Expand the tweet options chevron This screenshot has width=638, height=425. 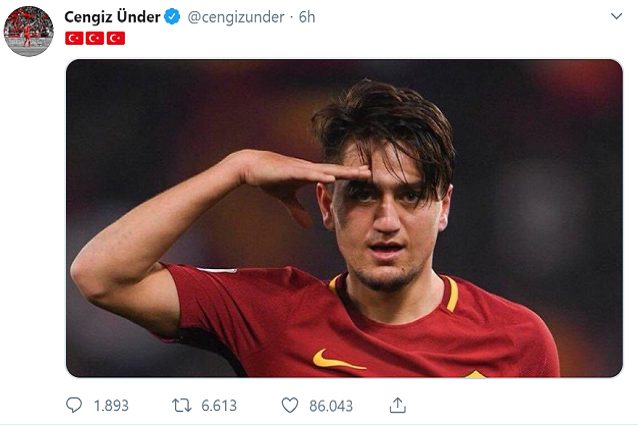tap(616, 17)
